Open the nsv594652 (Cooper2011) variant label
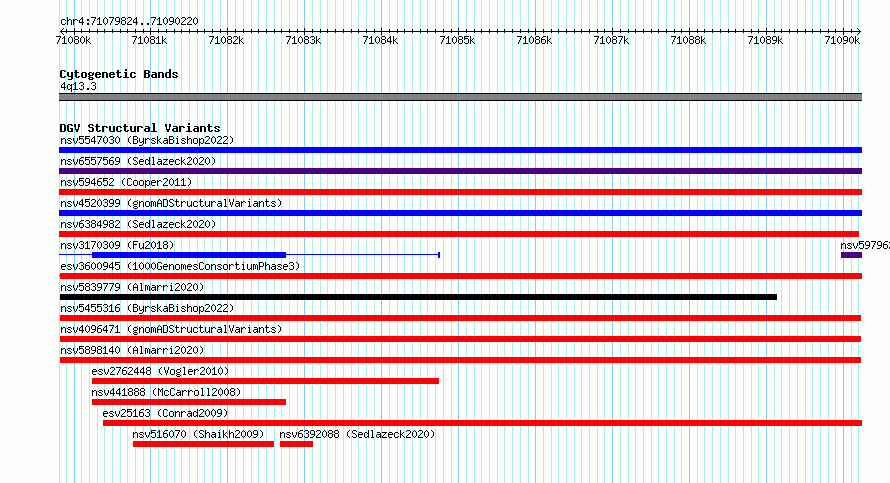 pyautogui.click(x=126, y=182)
